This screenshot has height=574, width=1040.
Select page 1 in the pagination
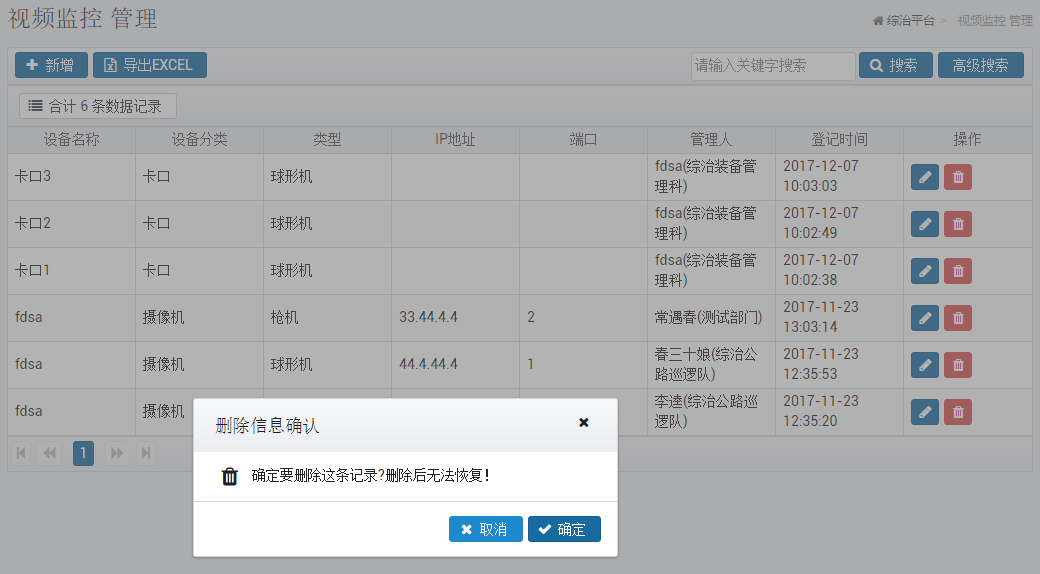(x=83, y=453)
